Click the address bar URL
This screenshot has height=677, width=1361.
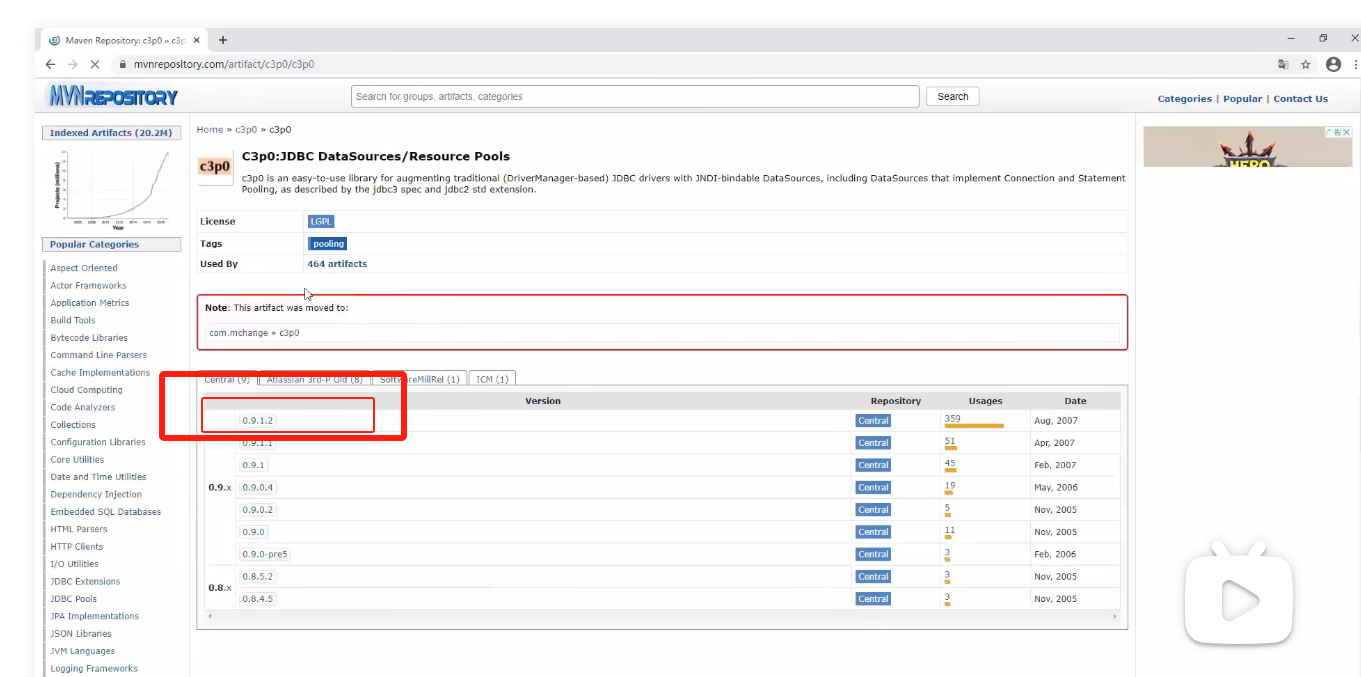coord(224,64)
